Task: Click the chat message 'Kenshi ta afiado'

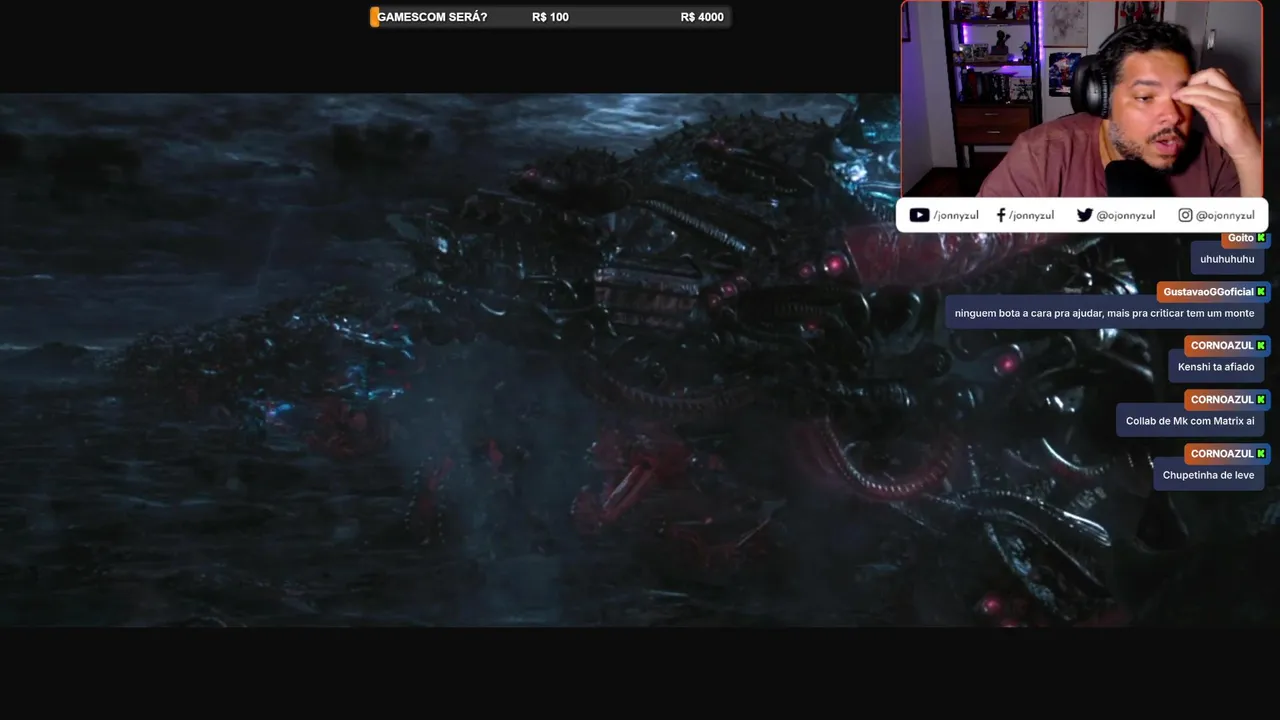Action: tap(1216, 368)
